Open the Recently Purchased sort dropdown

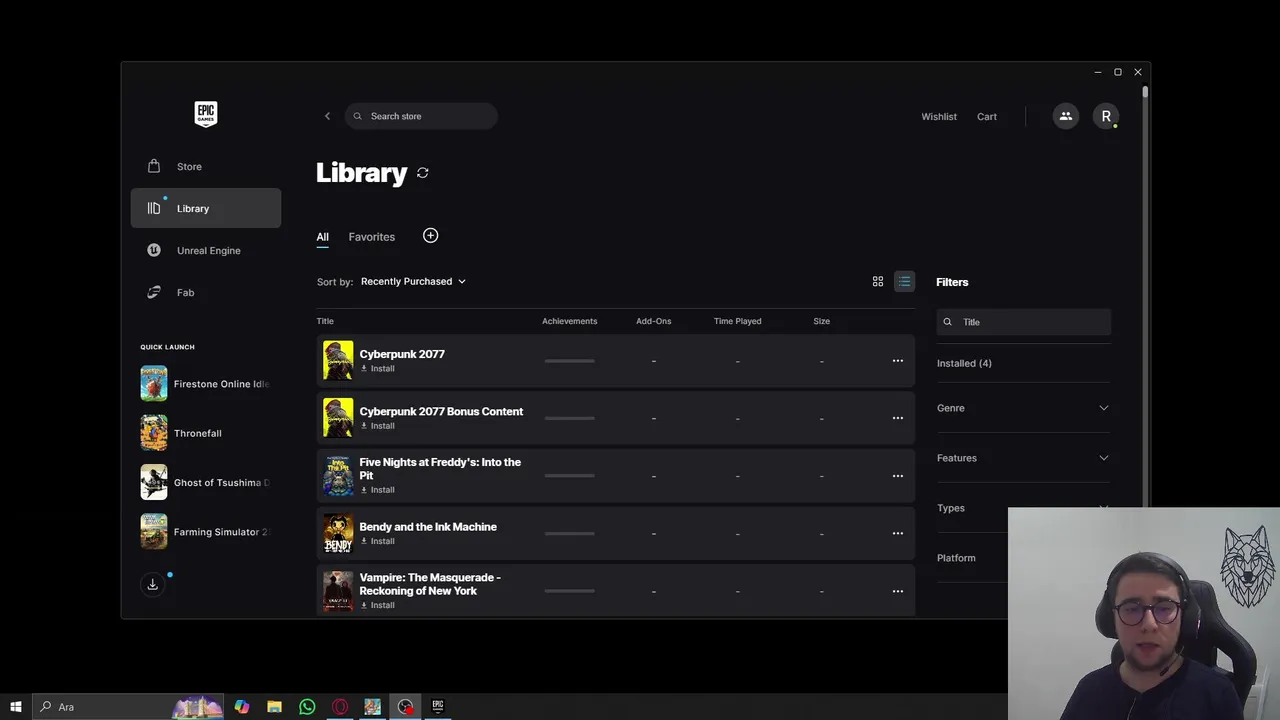point(413,281)
